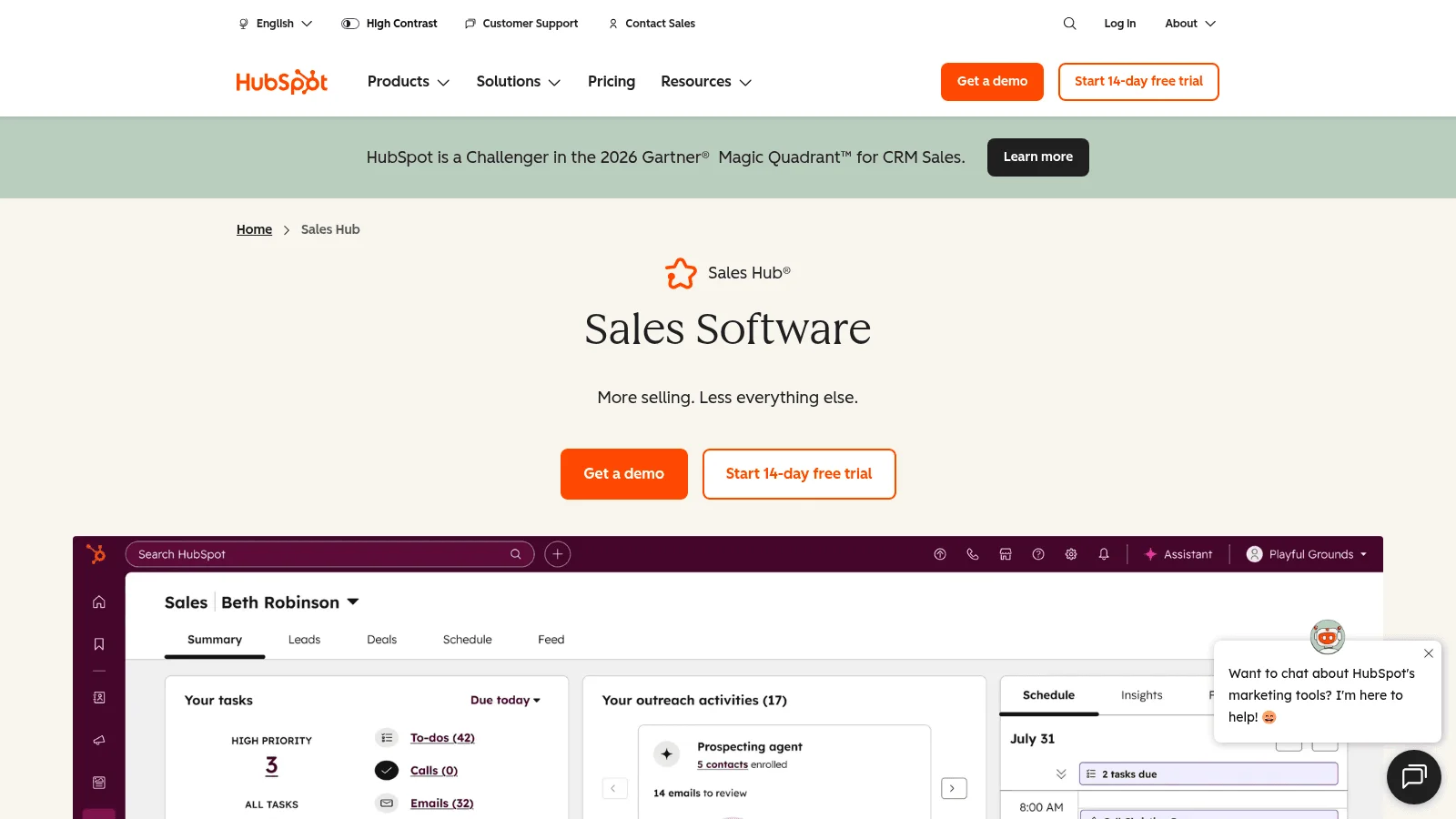Open the chat widget bubble icon
The width and height of the screenshot is (1456, 819).
[1413, 777]
